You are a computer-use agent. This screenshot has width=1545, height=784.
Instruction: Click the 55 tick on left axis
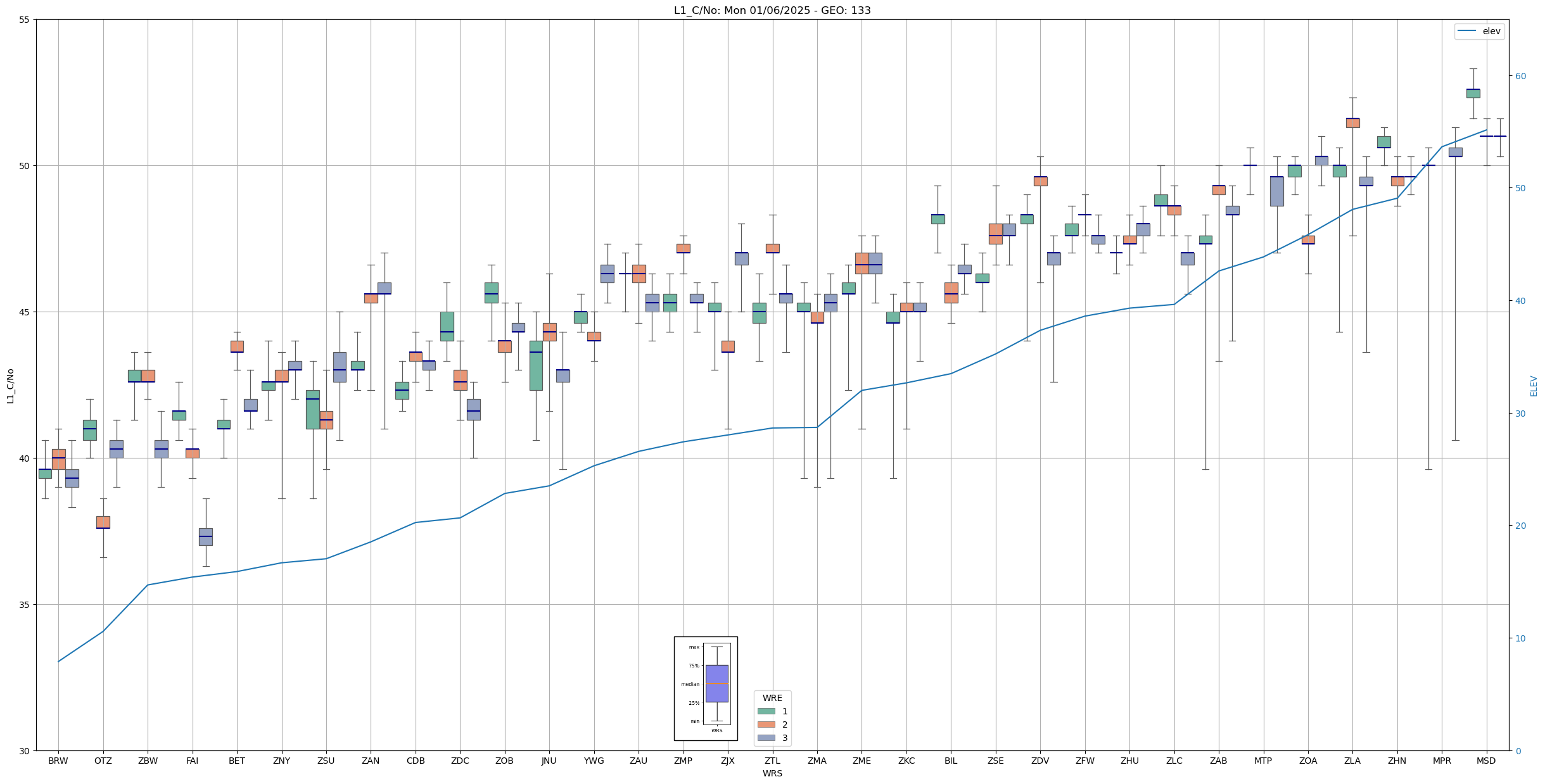coord(25,20)
